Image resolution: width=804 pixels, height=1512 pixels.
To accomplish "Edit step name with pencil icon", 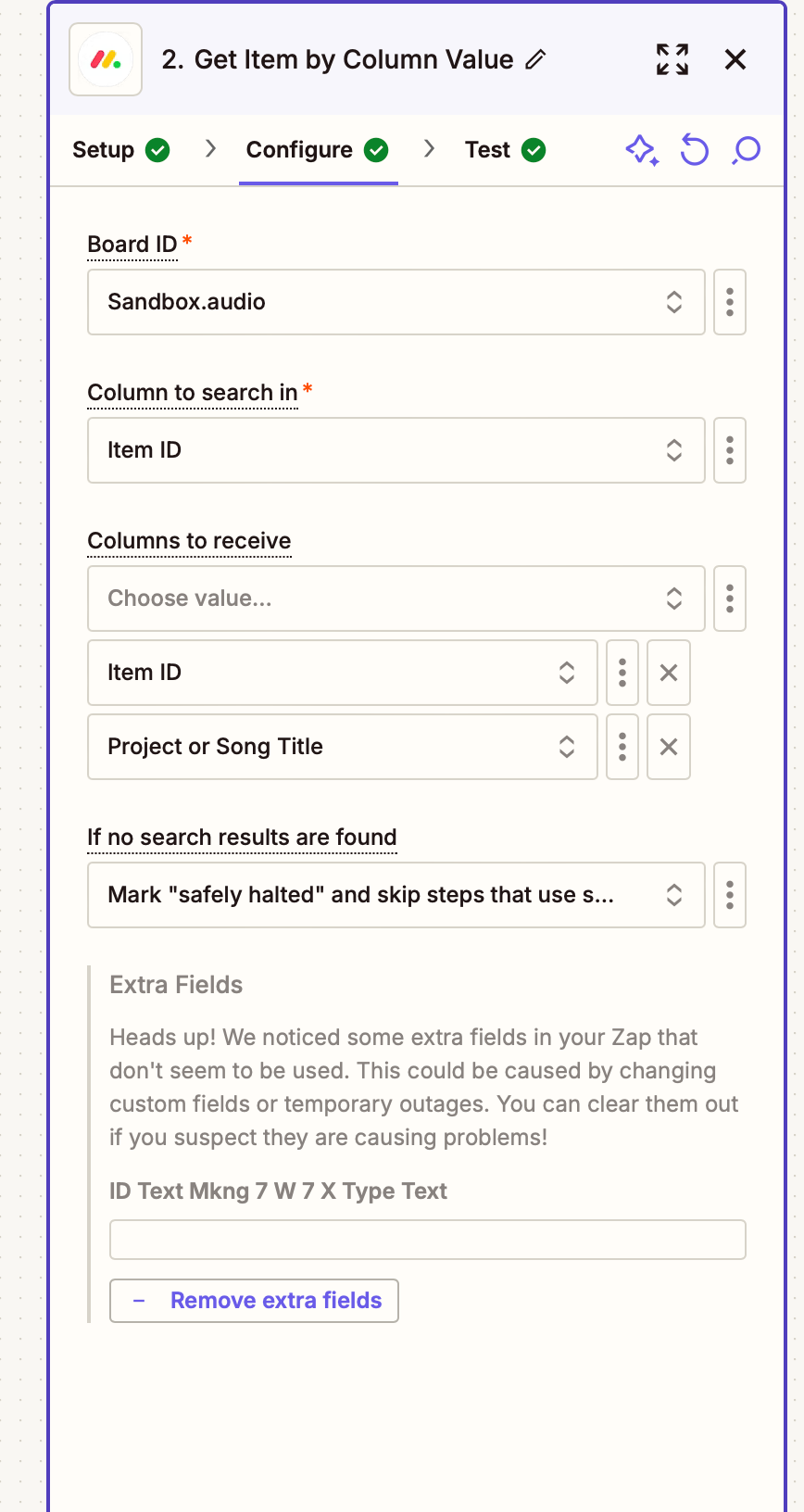I will point(535,60).
